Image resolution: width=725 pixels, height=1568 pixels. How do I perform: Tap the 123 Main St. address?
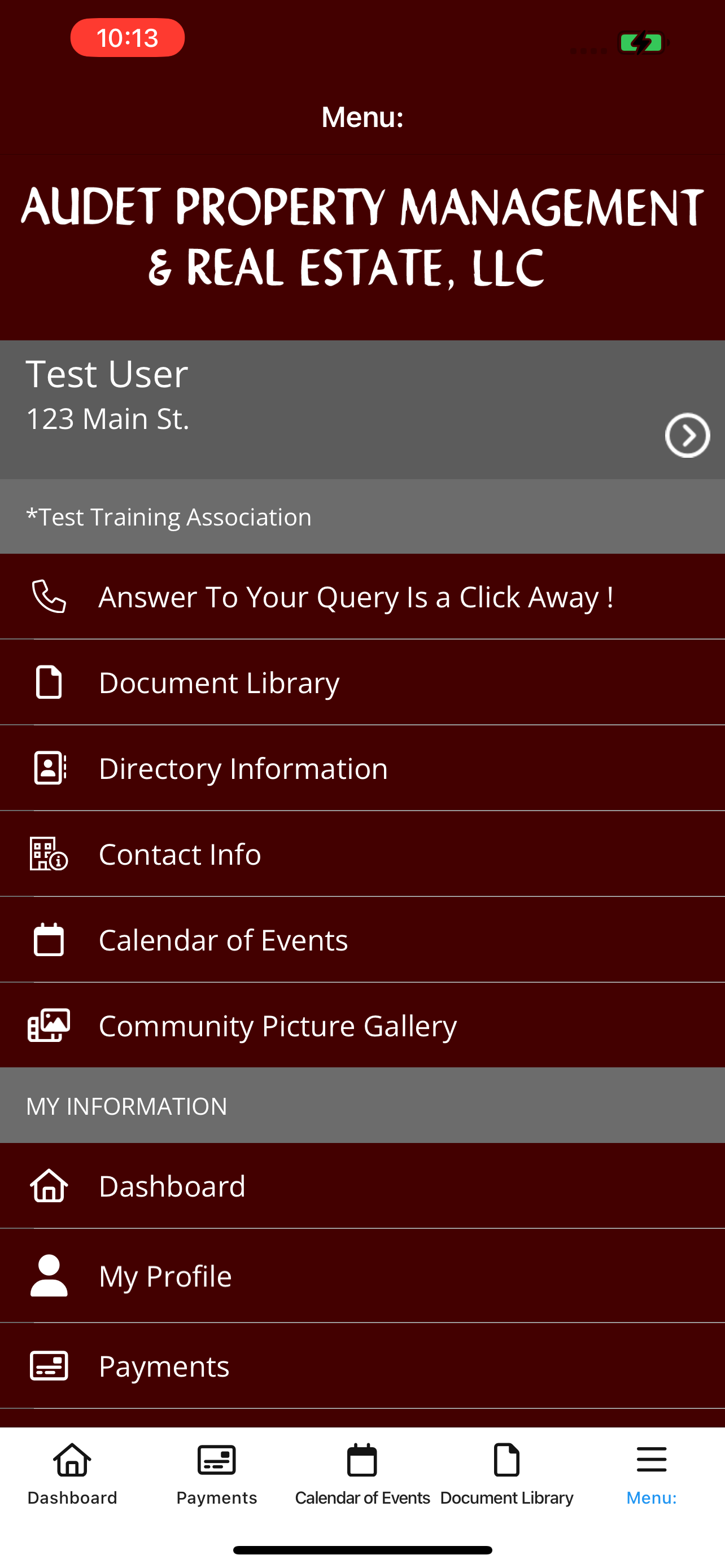[108, 419]
